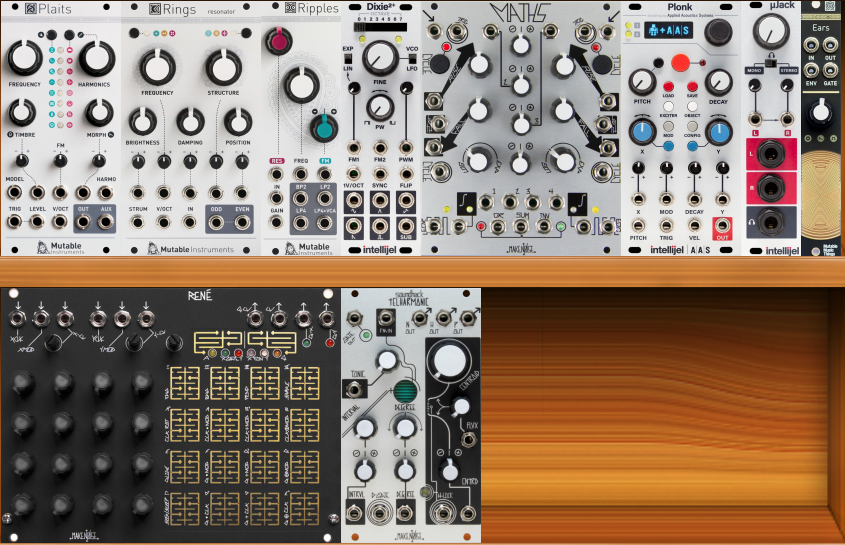Adjust the Dixie PW knob
845x545 pixels.
(380, 107)
